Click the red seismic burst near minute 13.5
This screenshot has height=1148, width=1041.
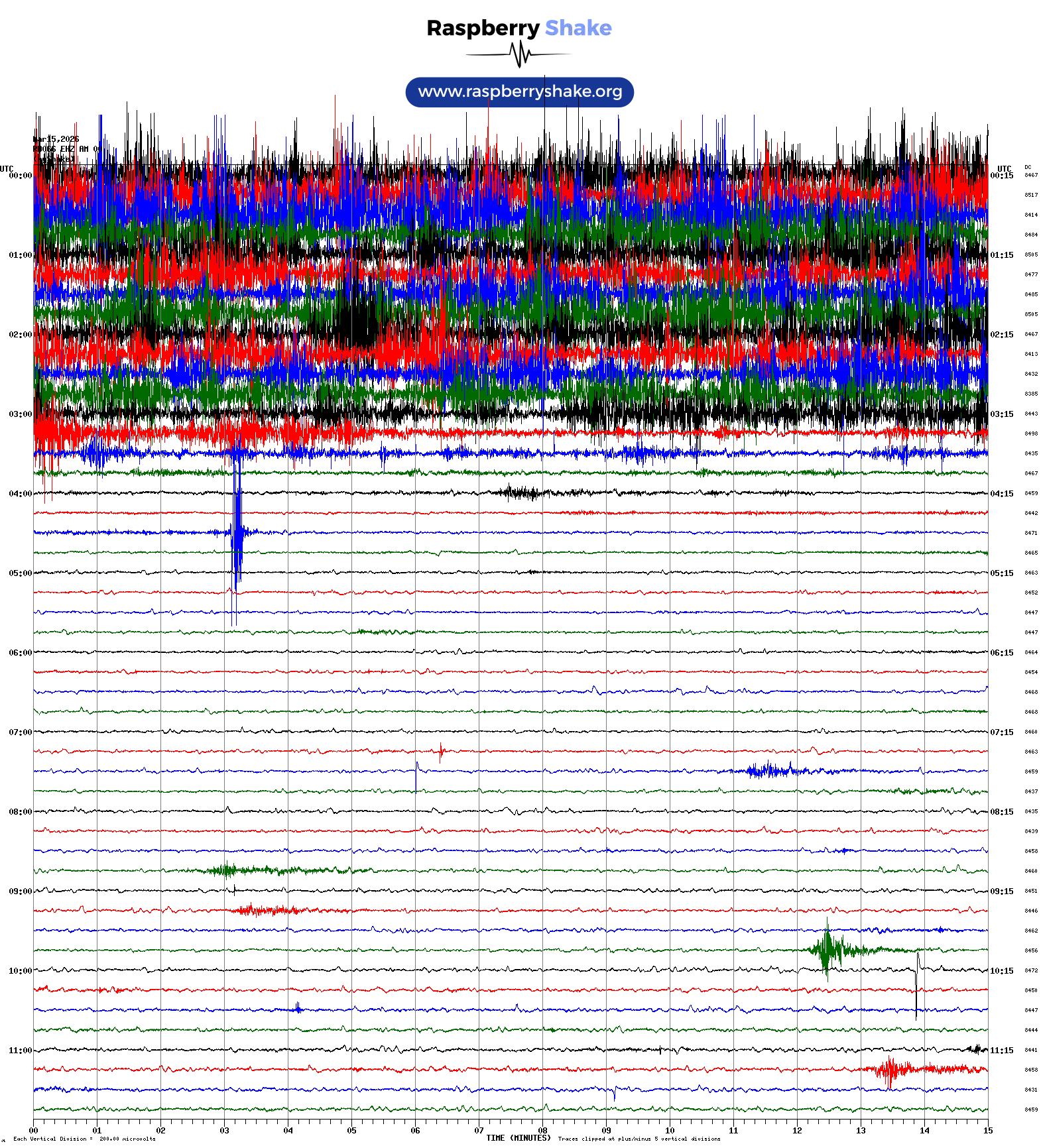pyautogui.click(x=890, y=1069)
